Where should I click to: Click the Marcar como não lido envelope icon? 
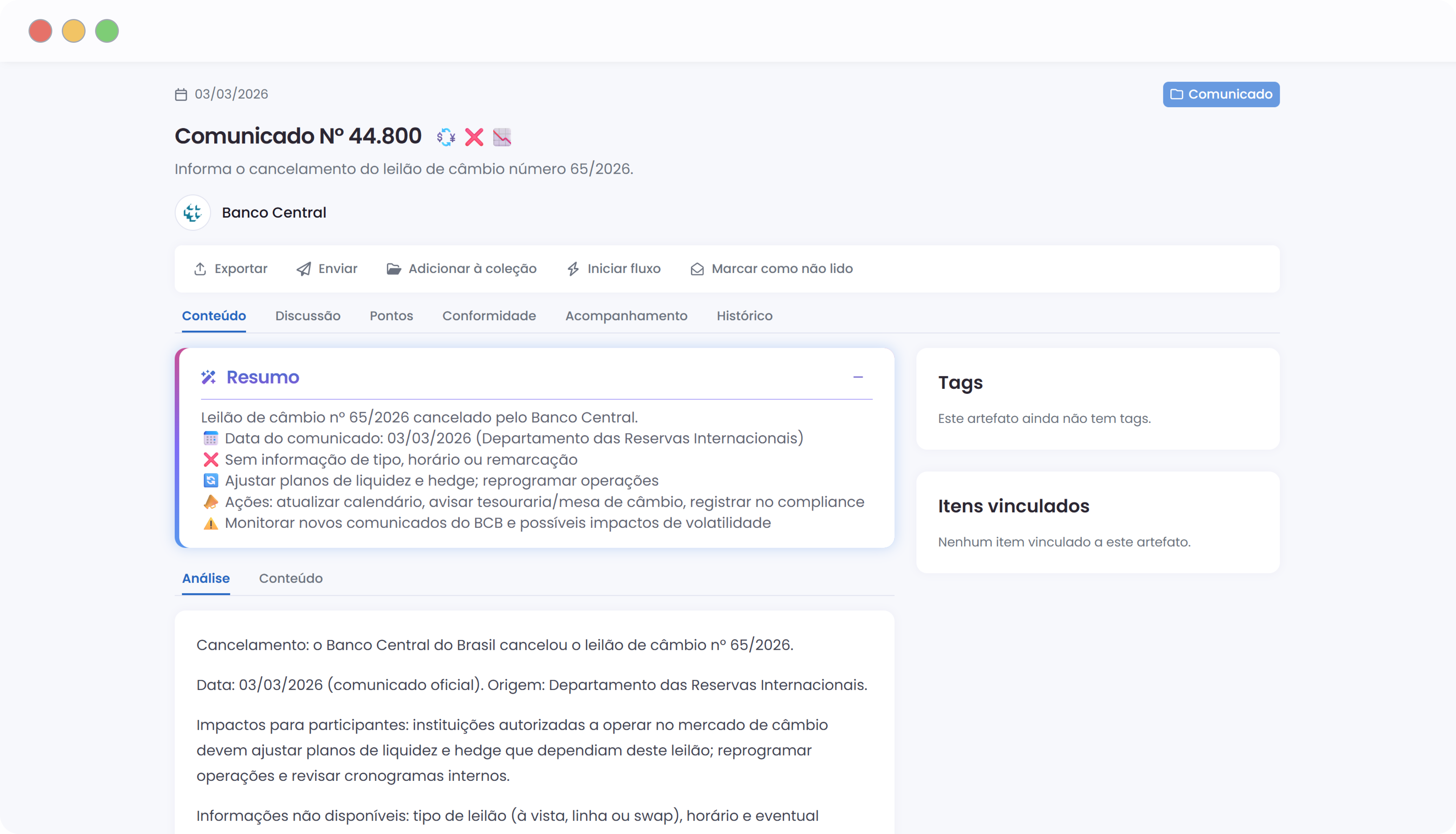click(697, 269)
